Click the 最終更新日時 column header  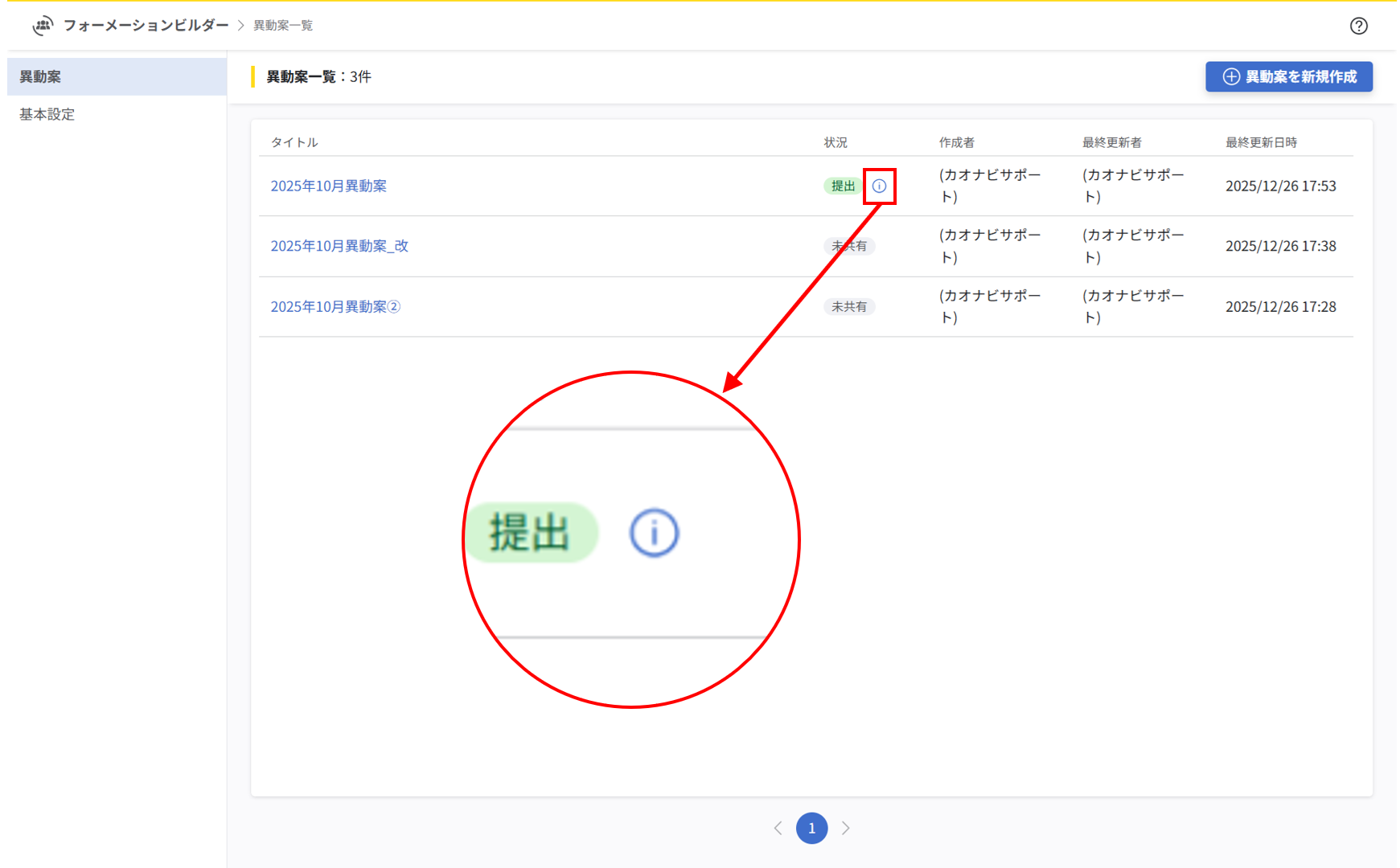click(1261, 142)
